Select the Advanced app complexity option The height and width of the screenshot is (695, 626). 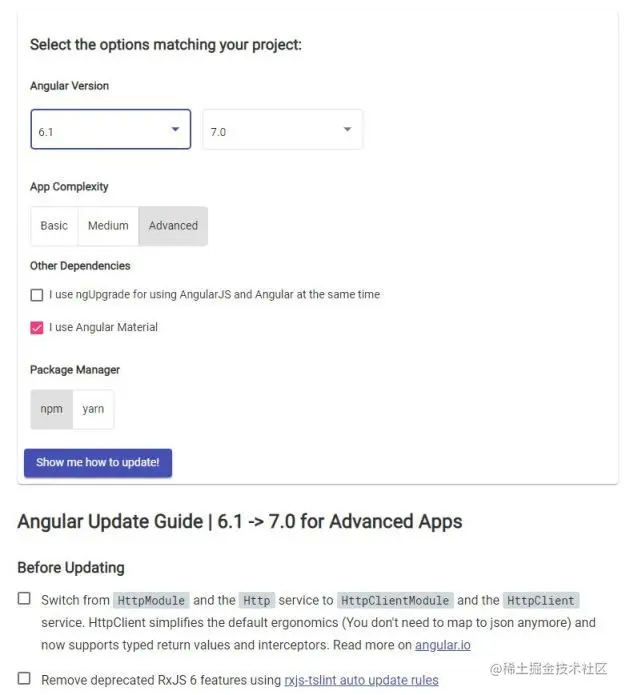coord(173,226)
